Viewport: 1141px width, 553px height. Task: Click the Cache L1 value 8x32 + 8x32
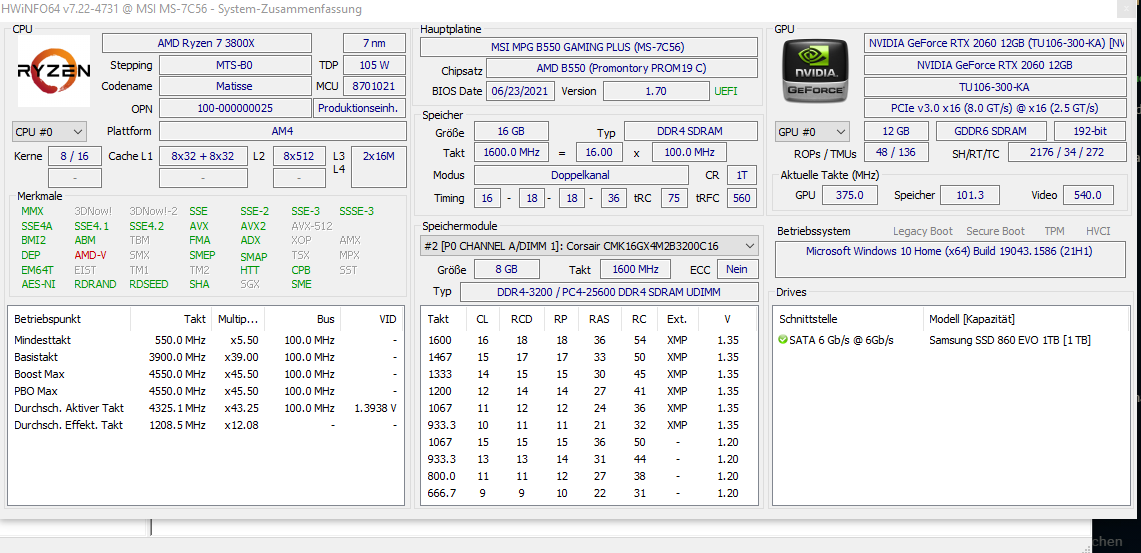tap(202, 156)
